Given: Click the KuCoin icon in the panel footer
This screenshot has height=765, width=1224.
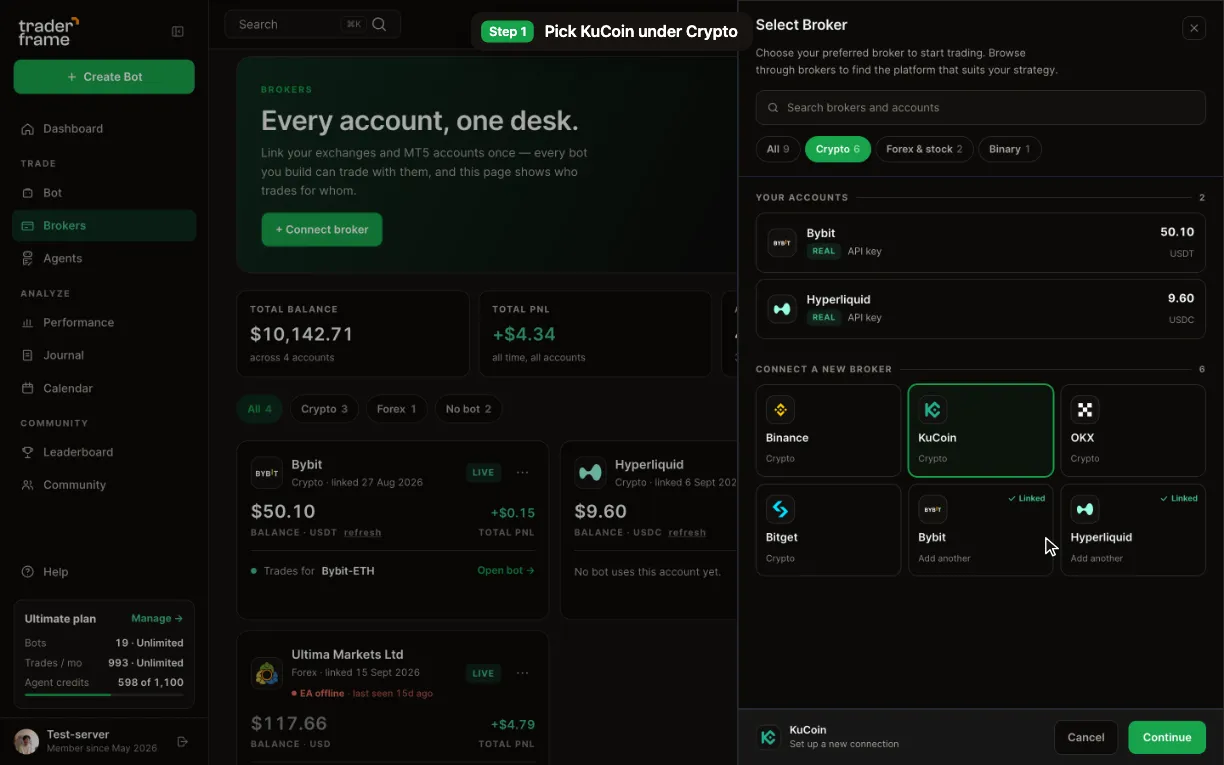Looking at the screenshot, I should (768, 737).
